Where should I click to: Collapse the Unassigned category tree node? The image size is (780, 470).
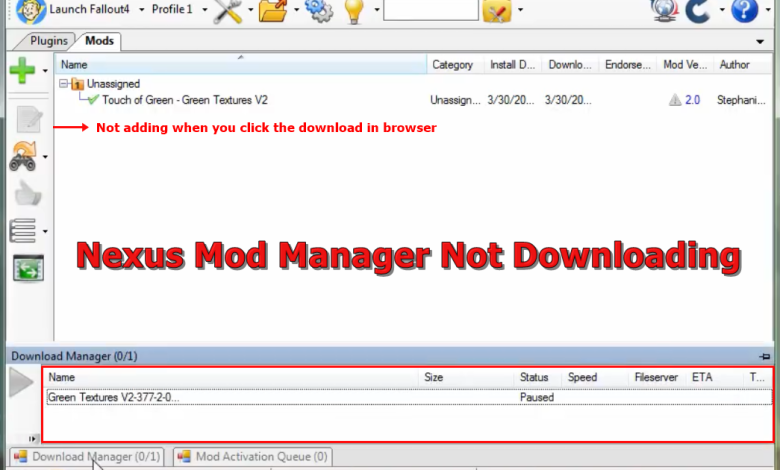click(x=63, y=84)
